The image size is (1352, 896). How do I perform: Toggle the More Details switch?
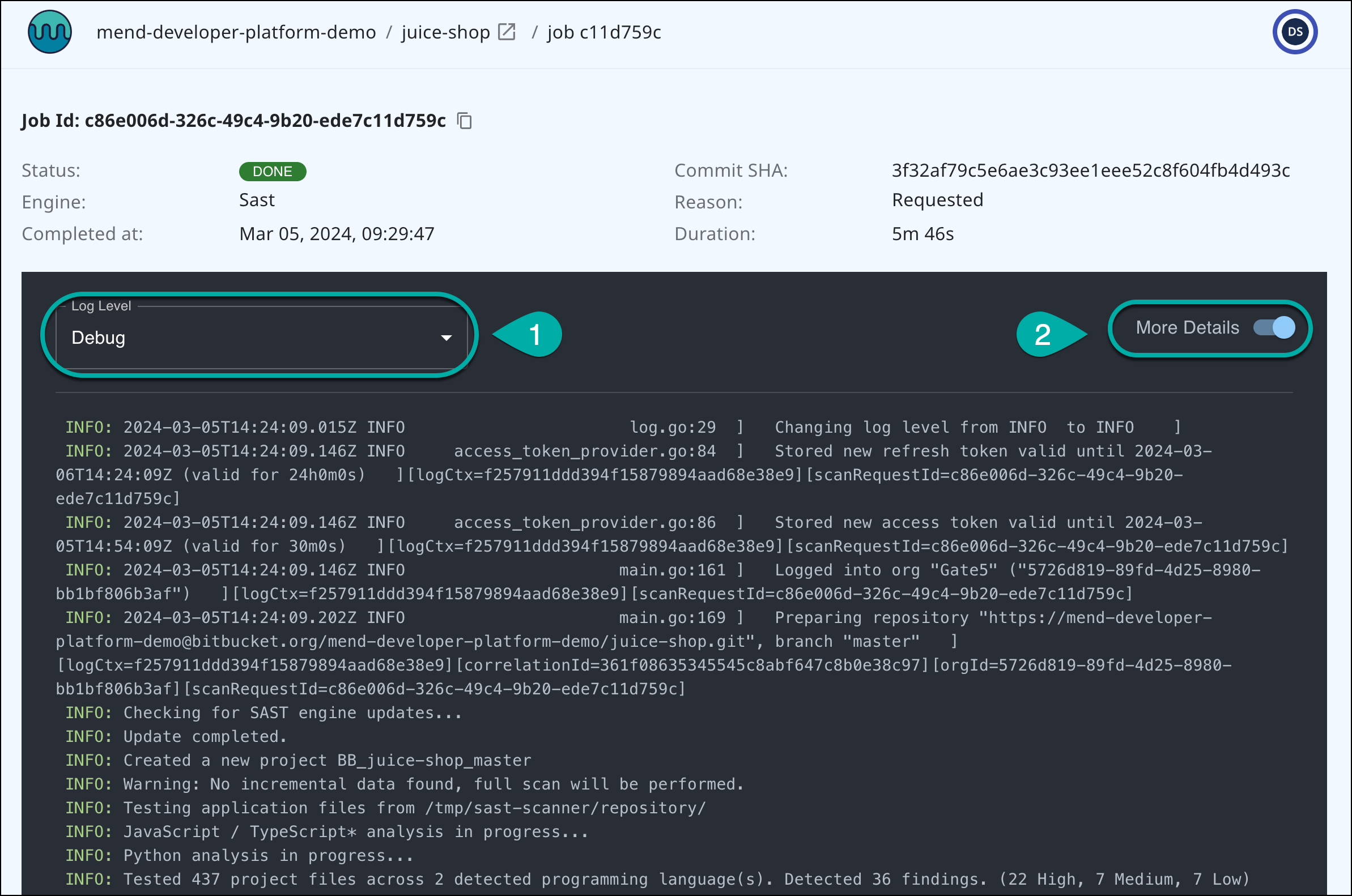(1274, 328)
